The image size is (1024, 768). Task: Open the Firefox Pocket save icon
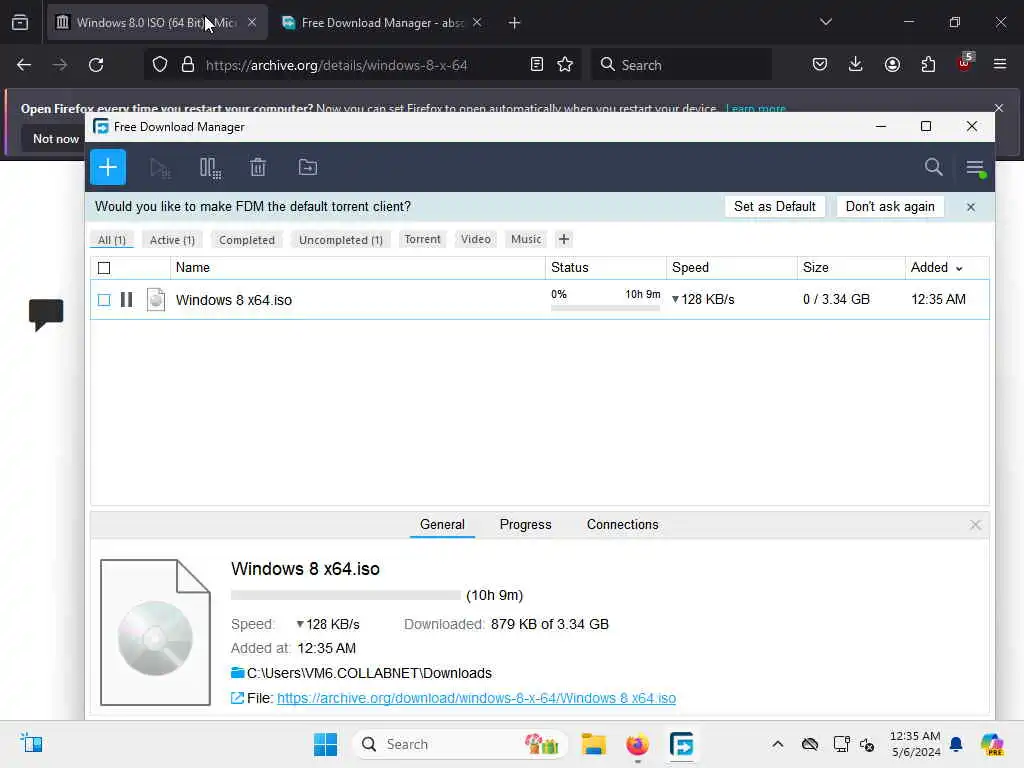point(820,64)
